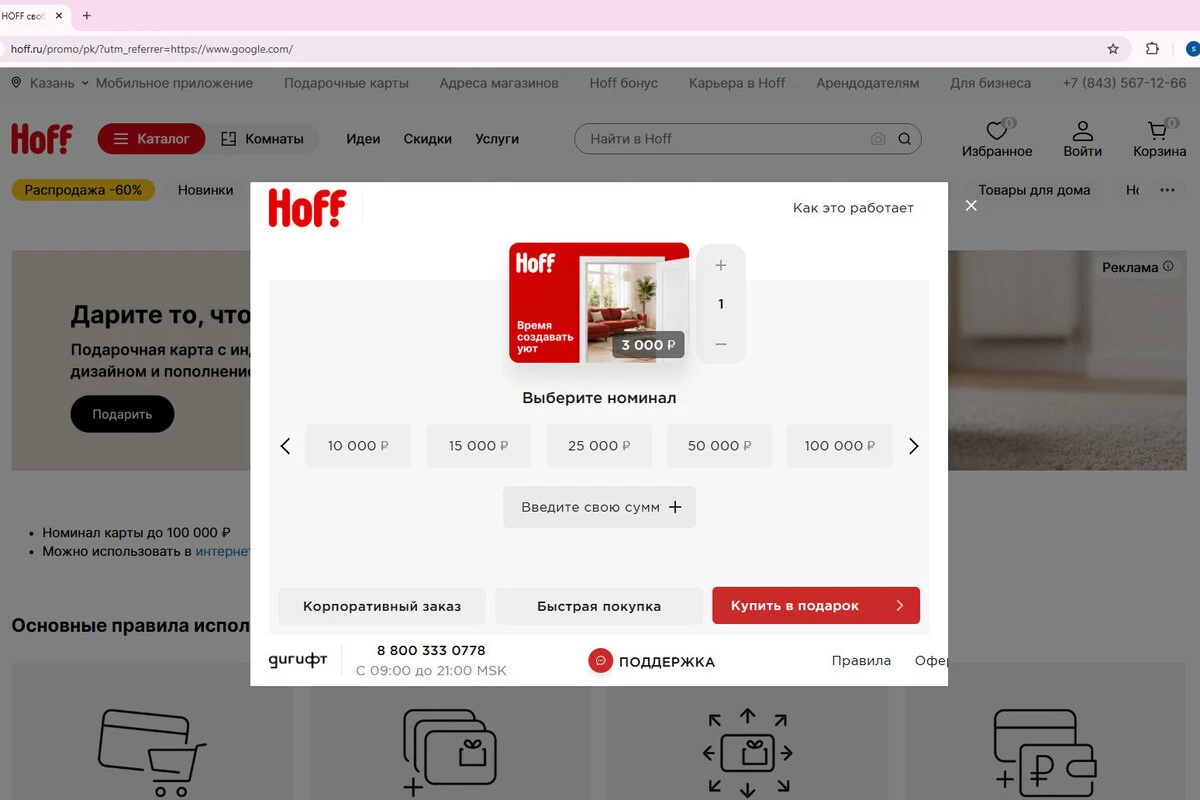This screenshot has height=800, width=1200.
Task: Select the 10 000 ₽ nominal
Action: 358,446
